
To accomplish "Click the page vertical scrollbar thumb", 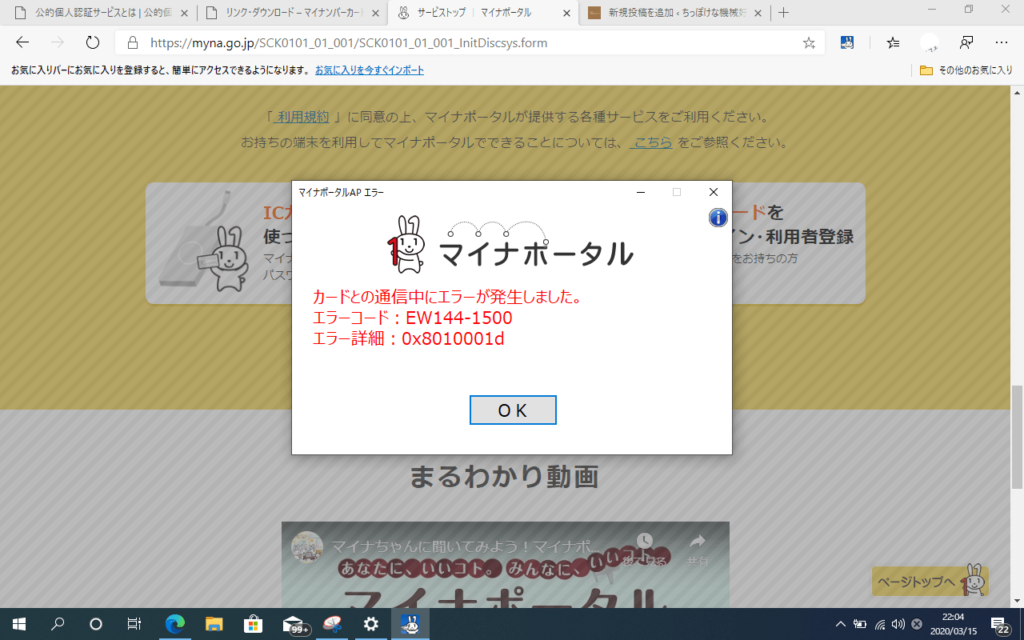I will (x=1017, y=437).
